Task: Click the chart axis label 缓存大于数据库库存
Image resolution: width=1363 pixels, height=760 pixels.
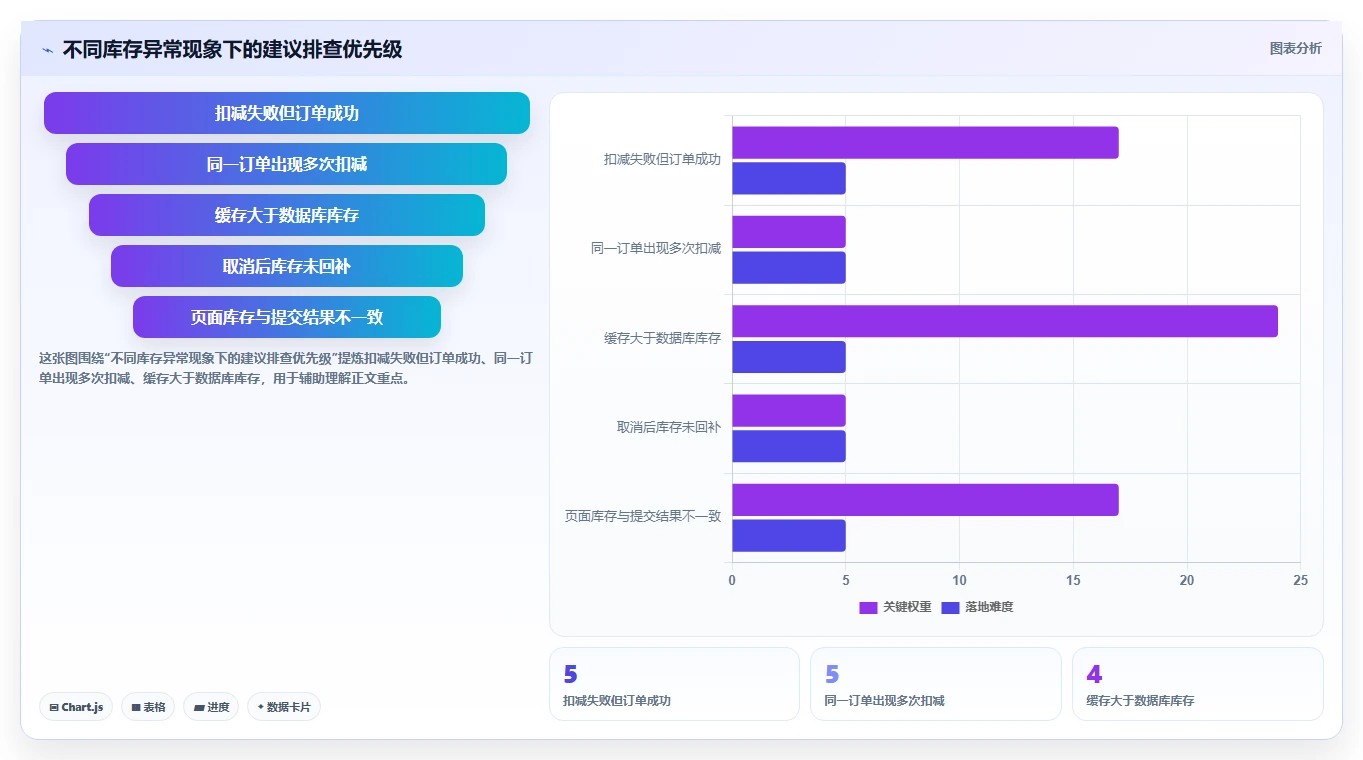Action: coord(662,338)
